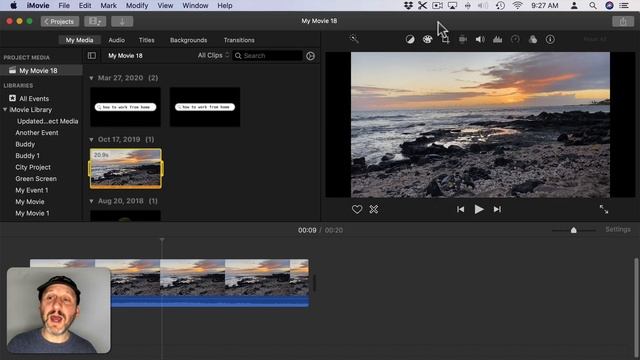Screen dimensions: 640x360
Task: Switch to the Titles tab
Action: click(x=147, y=40)
